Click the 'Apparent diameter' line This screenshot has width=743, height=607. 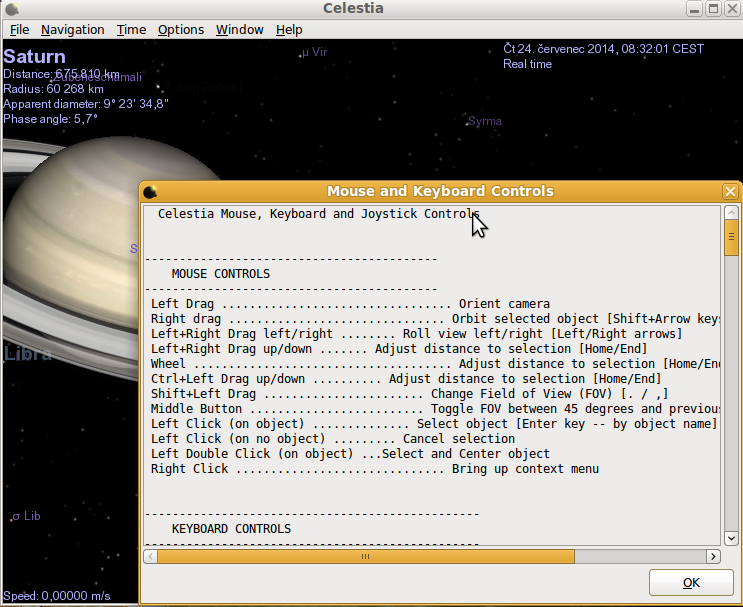pyautogui.click(x=86, y=104)
